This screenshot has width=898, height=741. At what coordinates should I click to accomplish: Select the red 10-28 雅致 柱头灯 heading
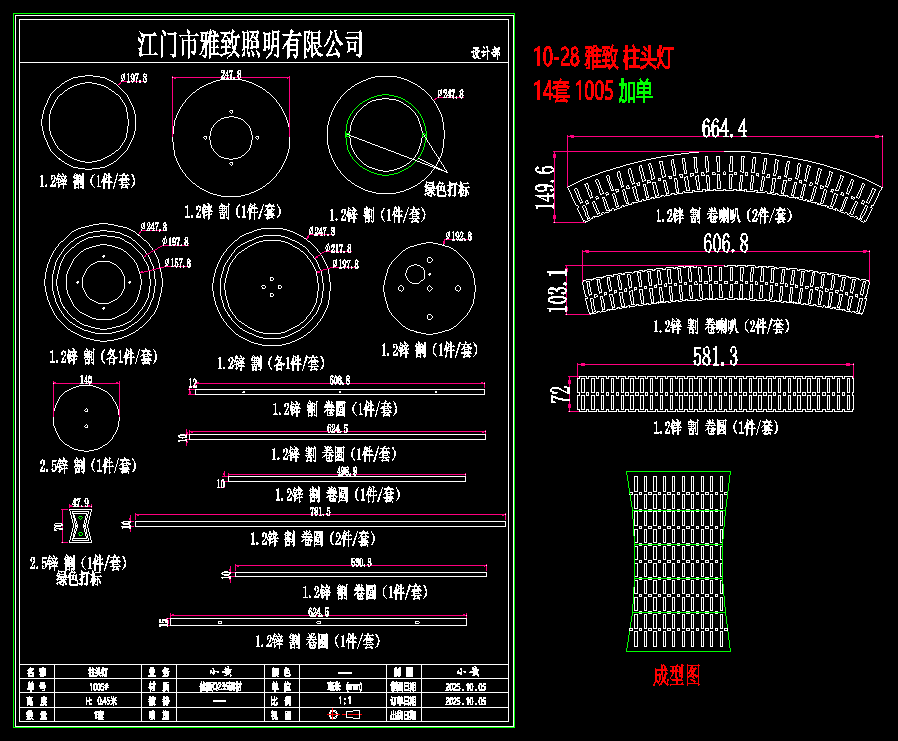coord(603,57)
